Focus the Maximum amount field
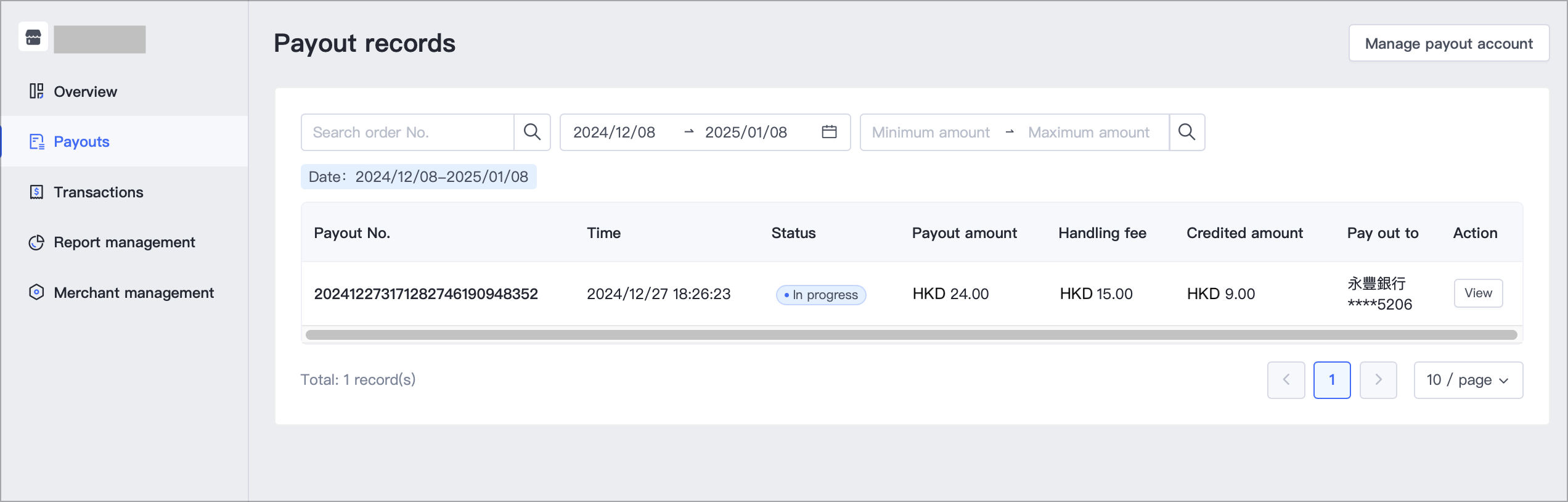This screenshot has height=502, width=1568. [x=1088, y=132]
